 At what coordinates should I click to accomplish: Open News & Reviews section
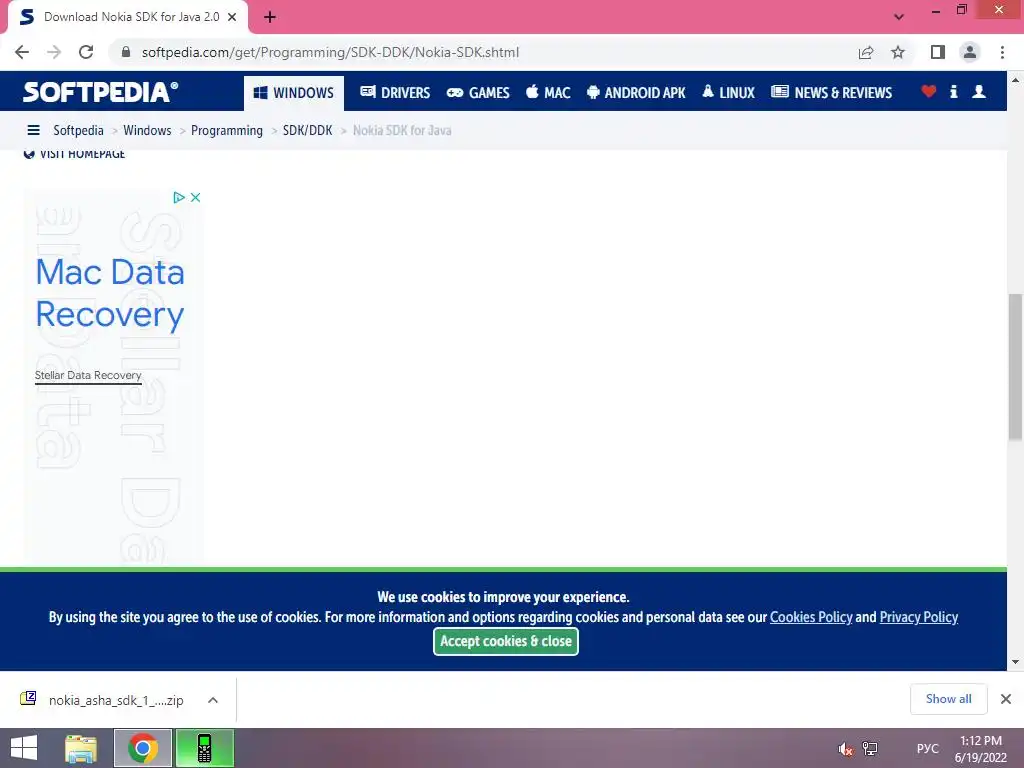831,93
